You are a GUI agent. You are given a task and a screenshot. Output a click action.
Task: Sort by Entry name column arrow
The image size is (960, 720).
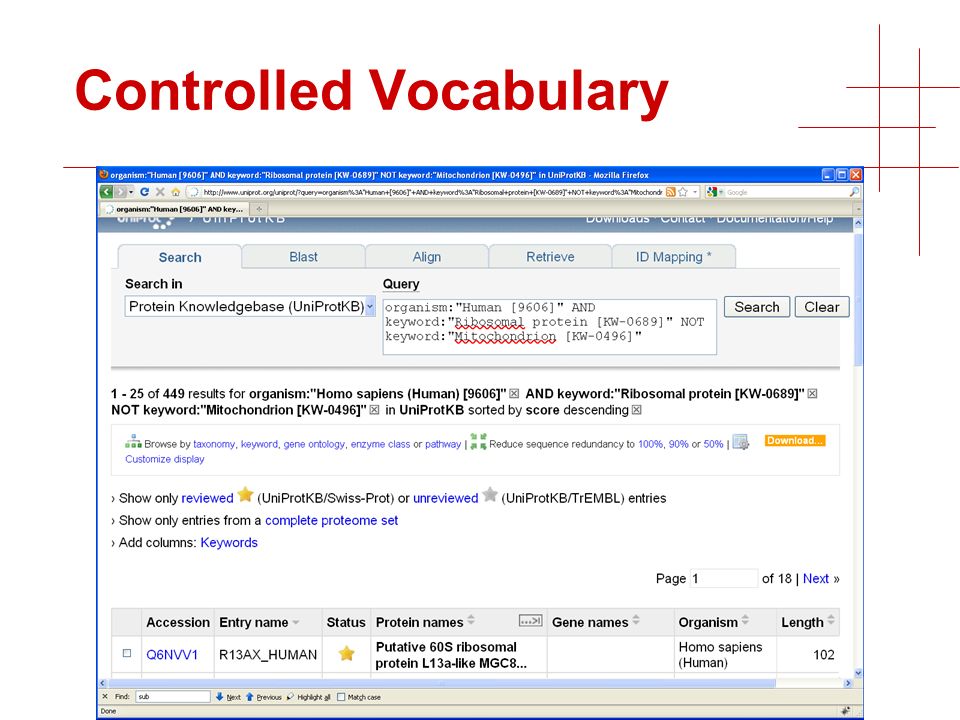[x=296, y=623]
